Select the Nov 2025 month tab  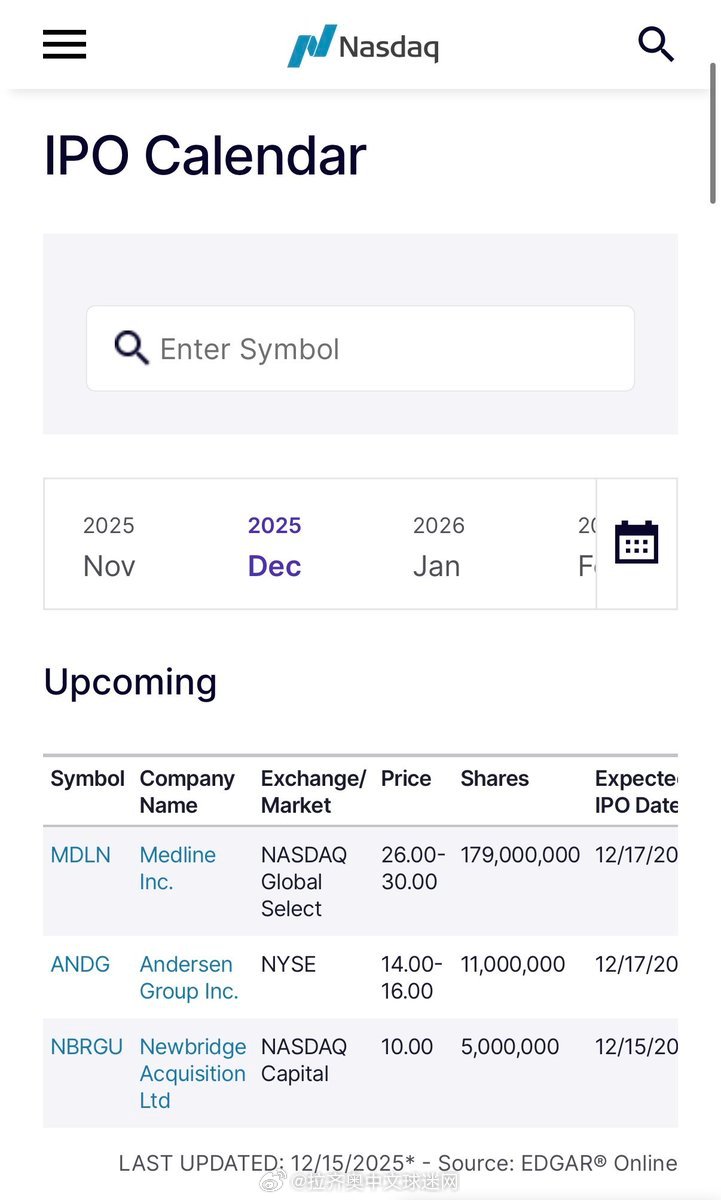[109, 546]
